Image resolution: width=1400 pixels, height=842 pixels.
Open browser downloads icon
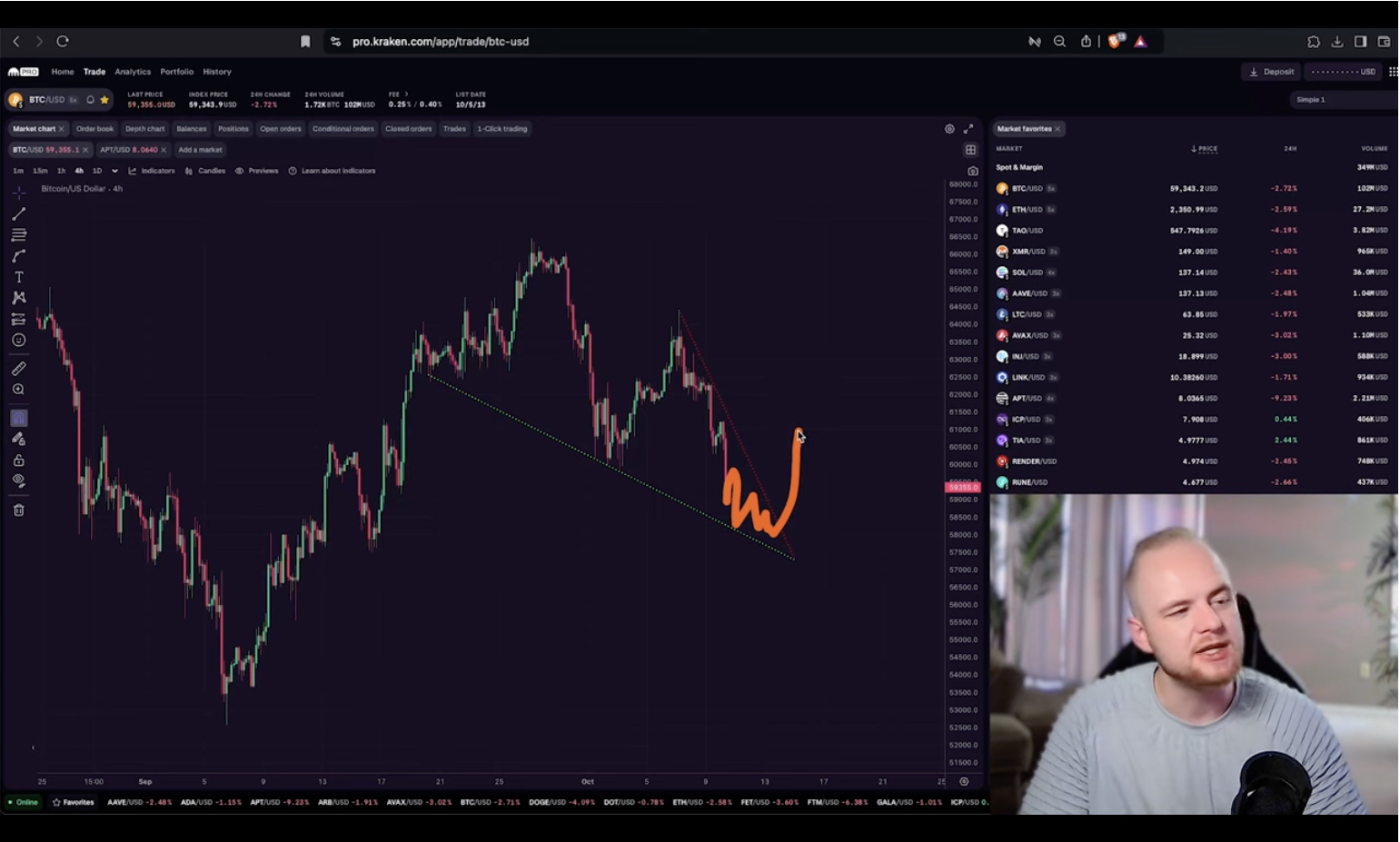(1337, 41)
